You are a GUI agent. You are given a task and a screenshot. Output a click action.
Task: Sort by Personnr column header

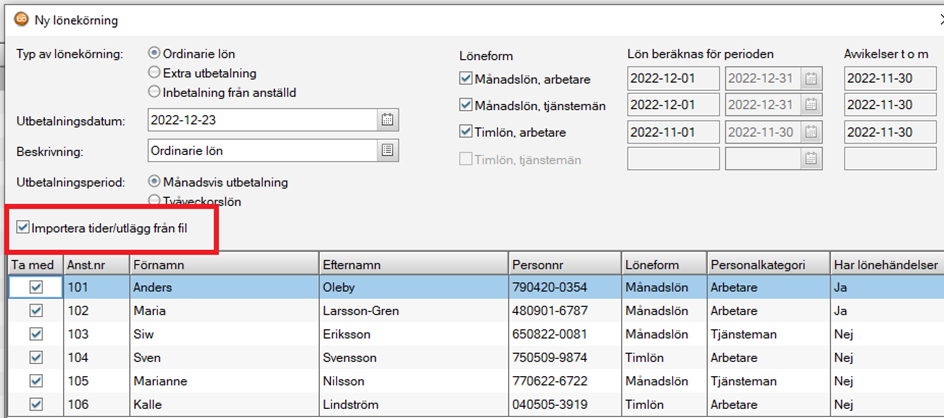(x=562, y=265)
